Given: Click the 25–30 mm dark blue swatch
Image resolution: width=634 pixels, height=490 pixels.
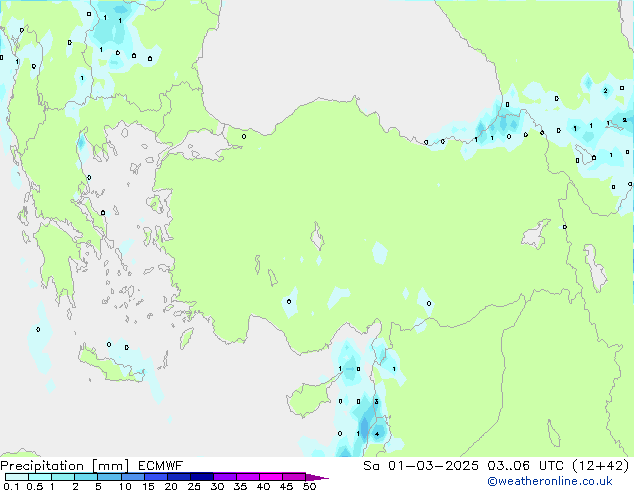Looking at the screenshot, I should click(201, 477).
